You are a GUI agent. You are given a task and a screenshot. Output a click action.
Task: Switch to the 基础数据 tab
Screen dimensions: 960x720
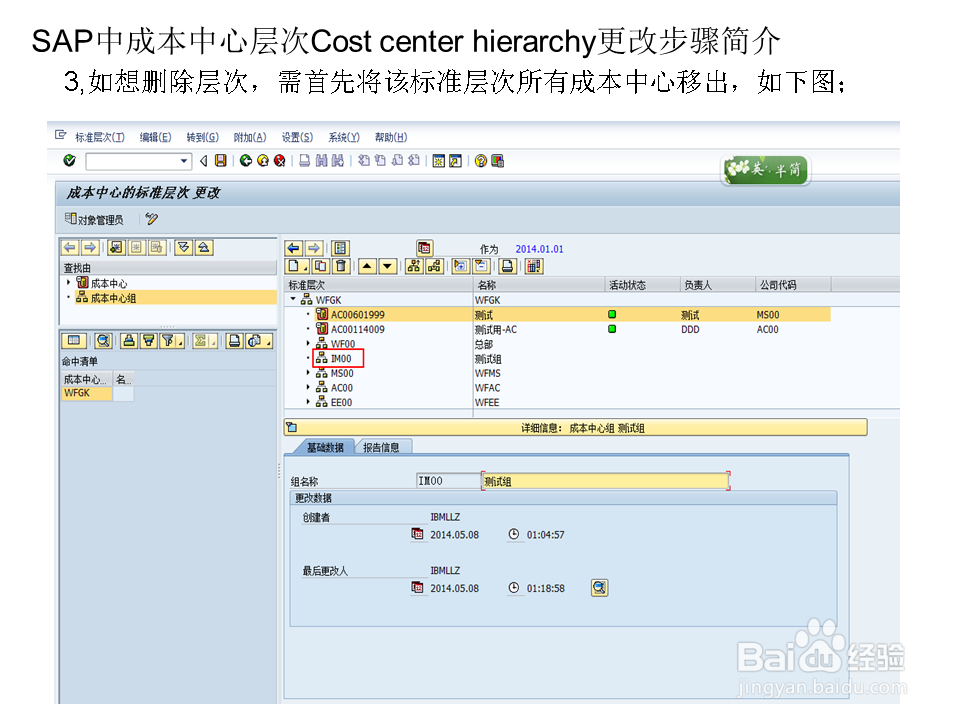(325, 448)
